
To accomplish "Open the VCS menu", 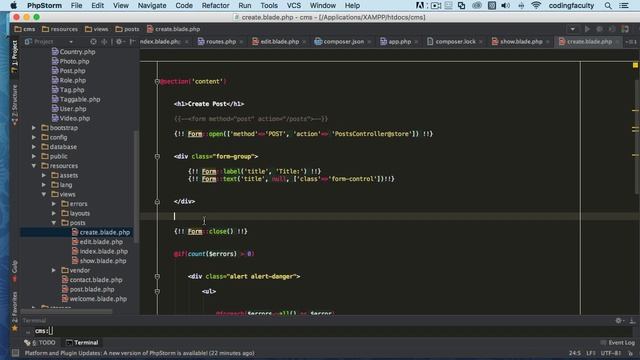I will 293,5.
